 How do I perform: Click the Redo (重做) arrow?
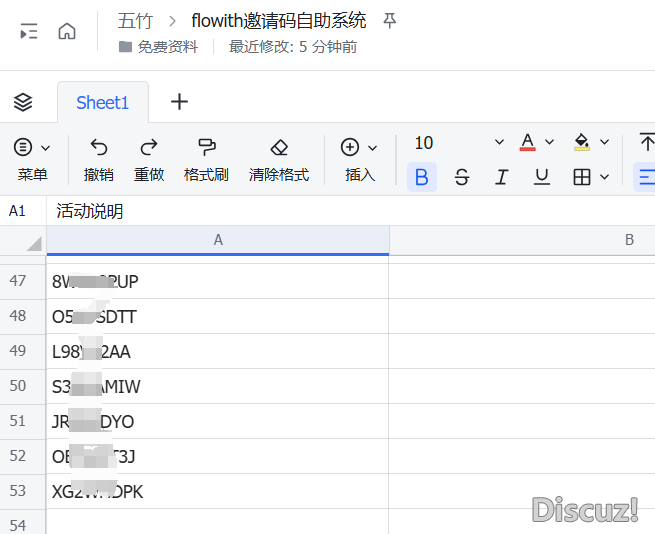click(x=149, y=147)
